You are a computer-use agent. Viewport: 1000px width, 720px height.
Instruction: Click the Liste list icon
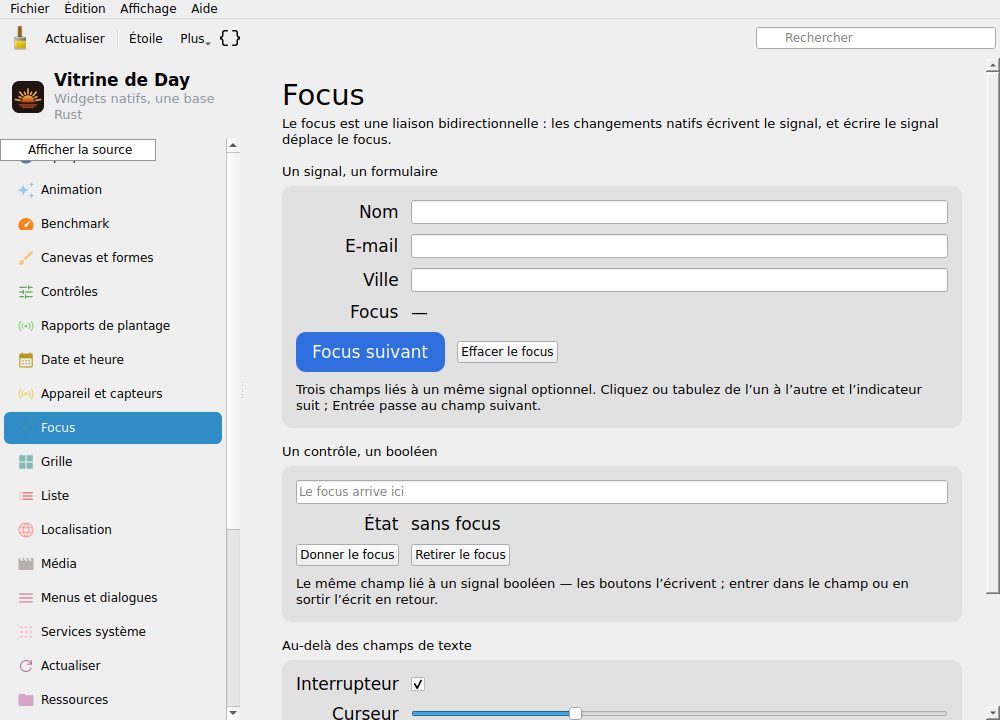[x=26, y=496]
